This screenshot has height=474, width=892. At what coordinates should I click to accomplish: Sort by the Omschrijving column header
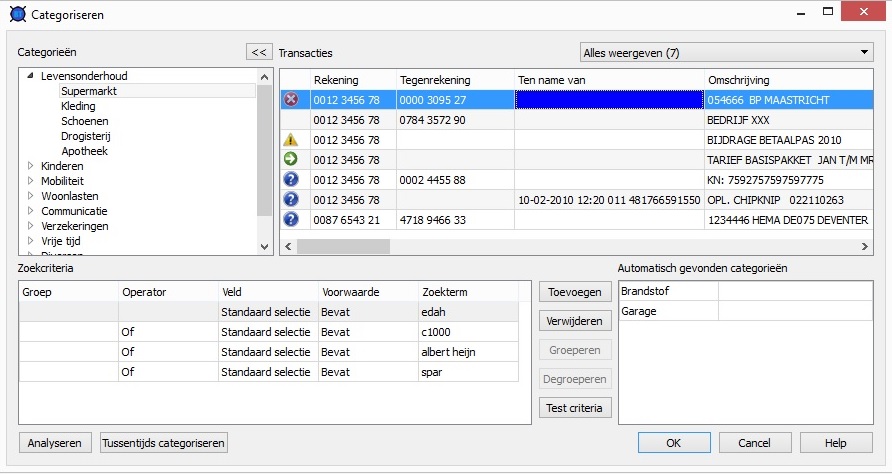point(738,80)
